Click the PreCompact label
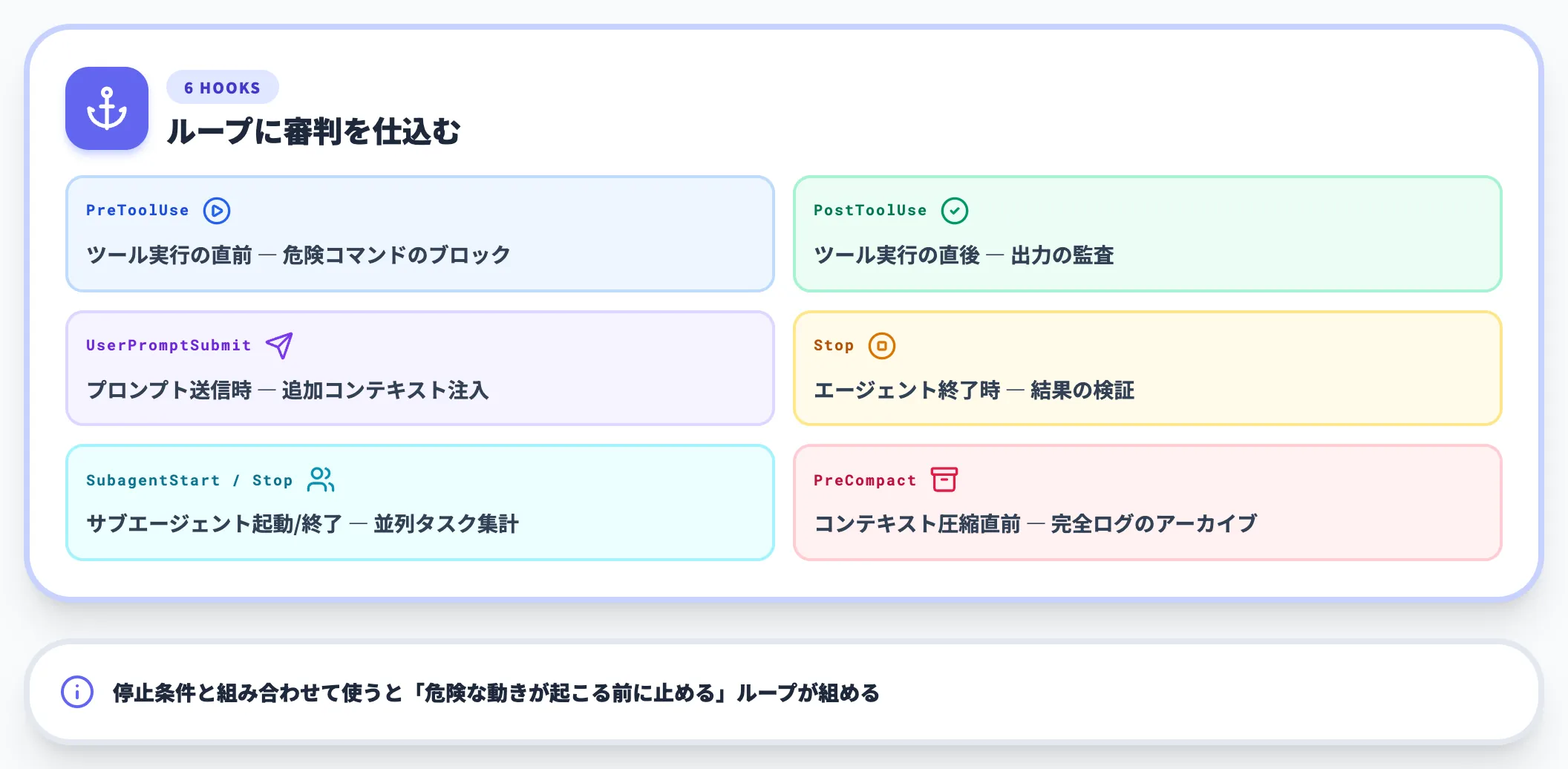The width and height of the screenshot is (1568, 769). [865, 480]
